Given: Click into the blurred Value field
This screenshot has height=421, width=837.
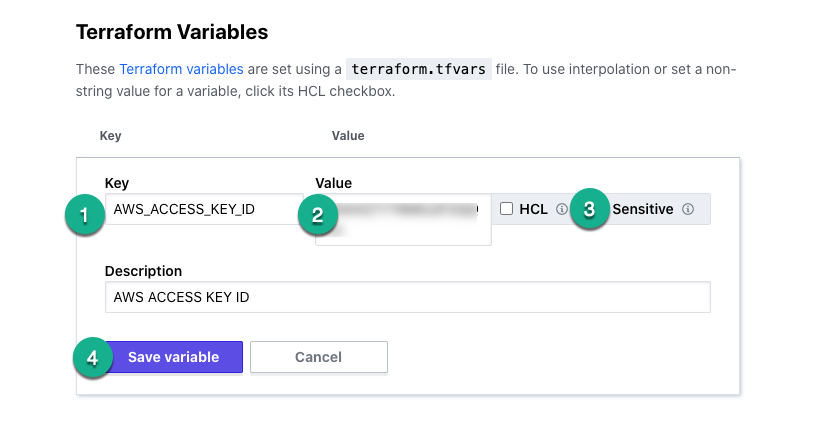Looking at the screenshot, I should tap(403, 219).
